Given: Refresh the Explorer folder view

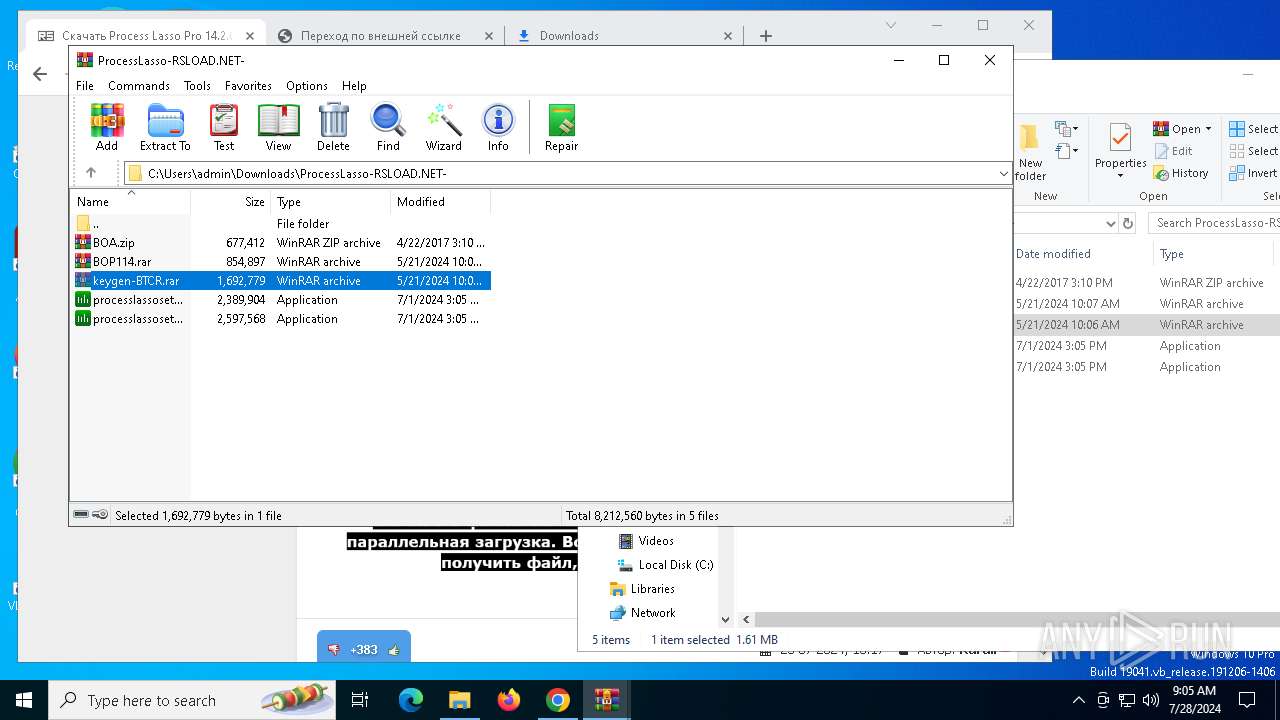Looking at the screenshot, I should coord(1128,223).
